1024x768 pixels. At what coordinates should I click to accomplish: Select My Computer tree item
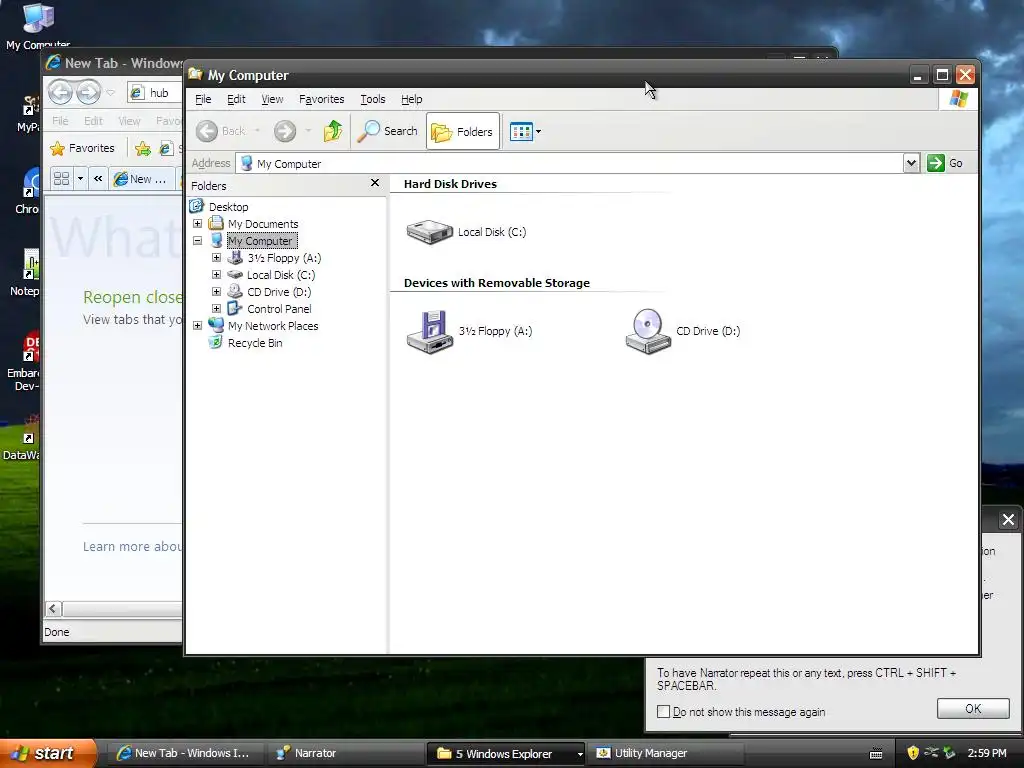[x=262, y=241]
